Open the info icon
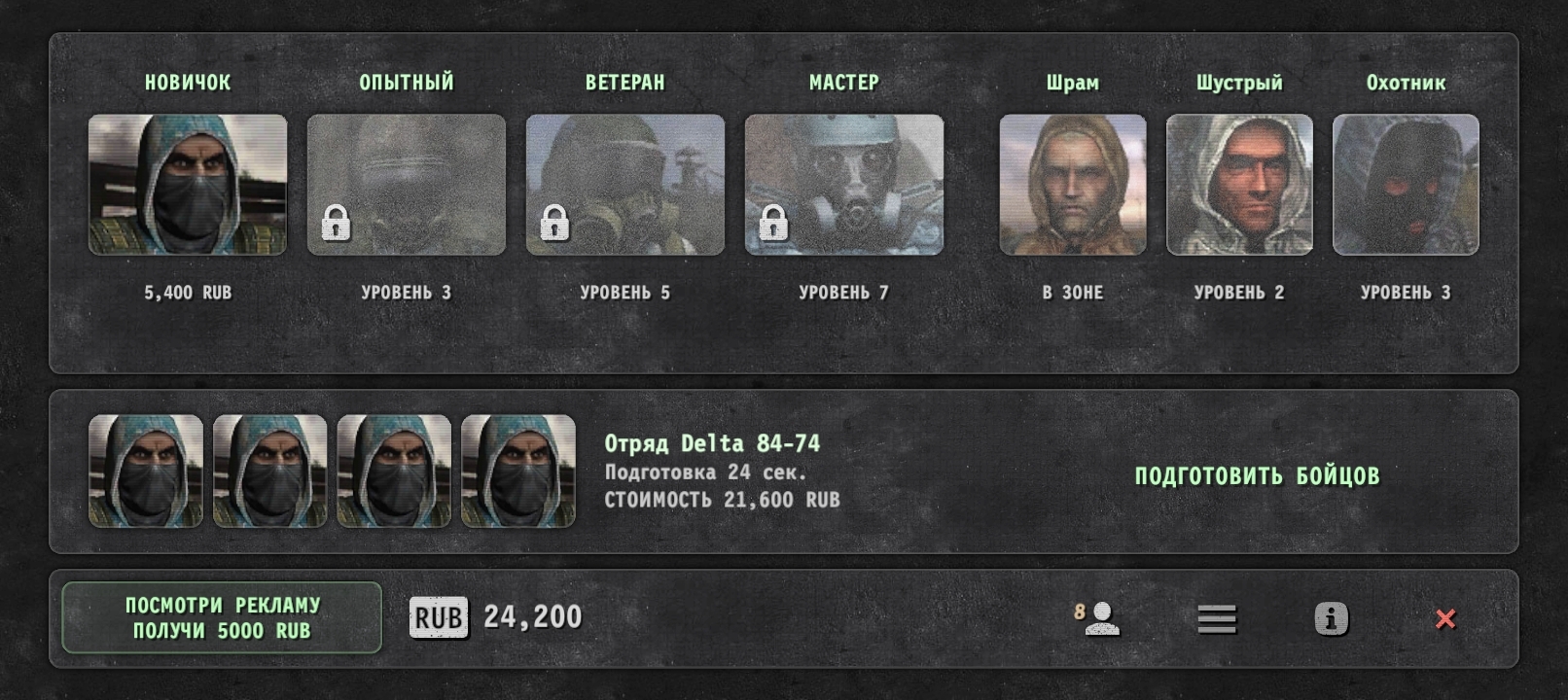Image resolution: width=1568 pixels, height=700 pixels. 1332,618
